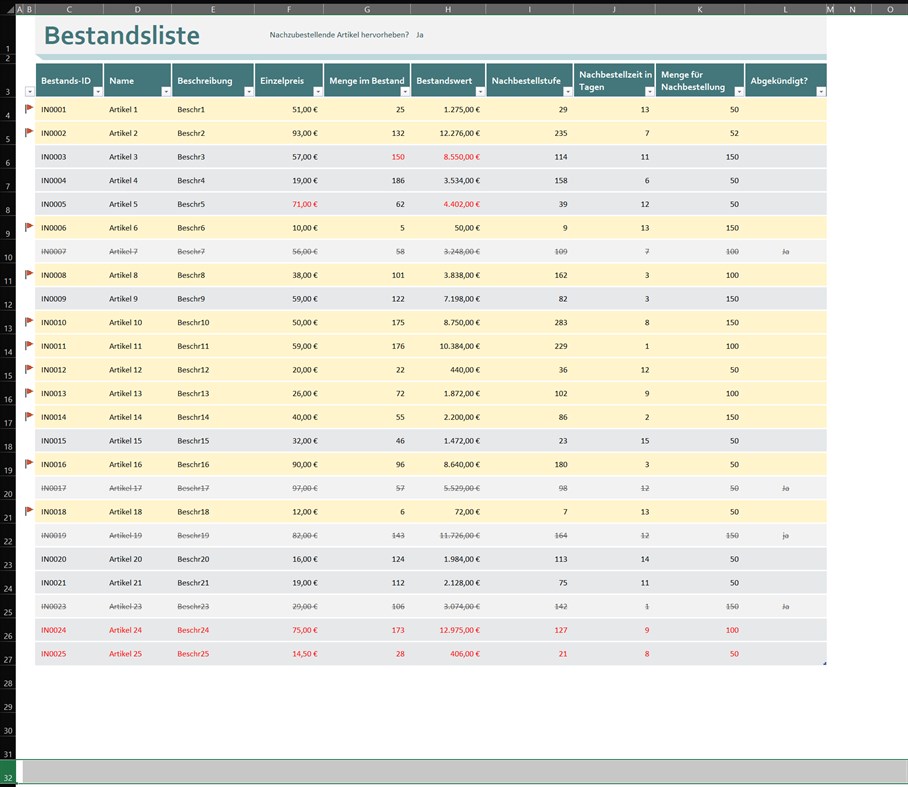Select the Artikel 15 cell
Image resolution: width=908 pixels, height=787 pixels.
click(x=138, y=441)
